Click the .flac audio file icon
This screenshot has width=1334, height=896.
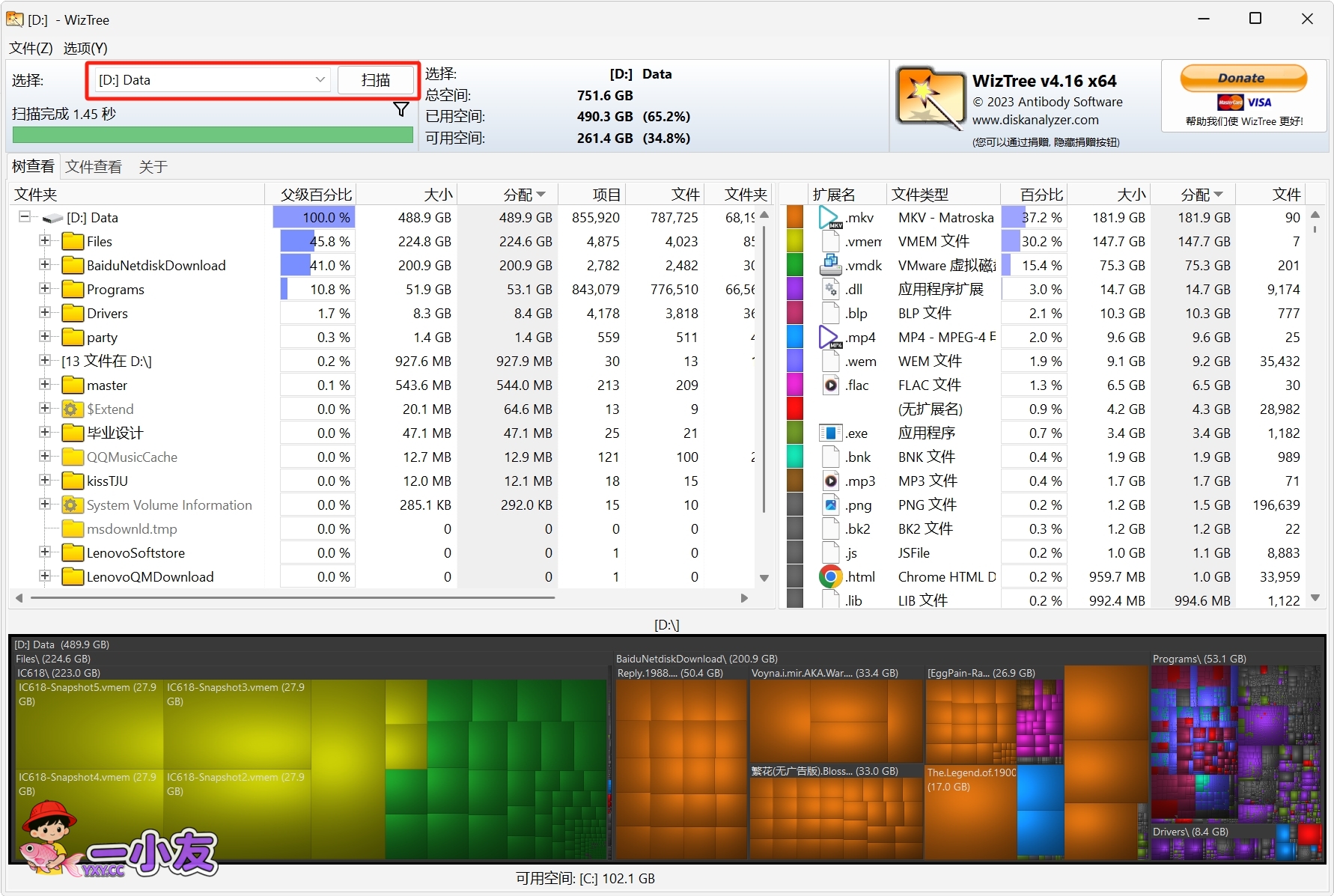(829, 385)
